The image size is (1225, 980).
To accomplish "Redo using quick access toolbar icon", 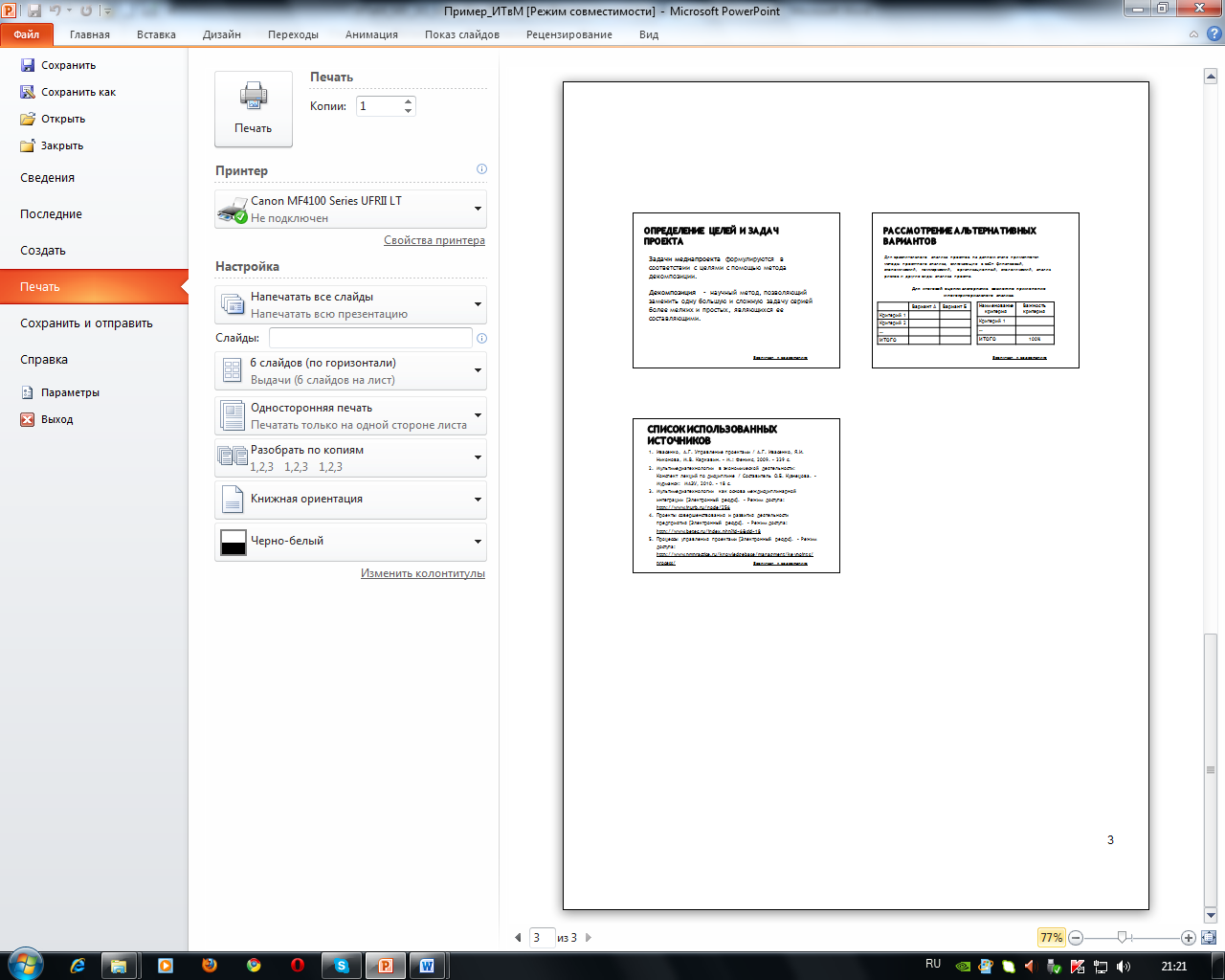I will (x=86, y=11).
